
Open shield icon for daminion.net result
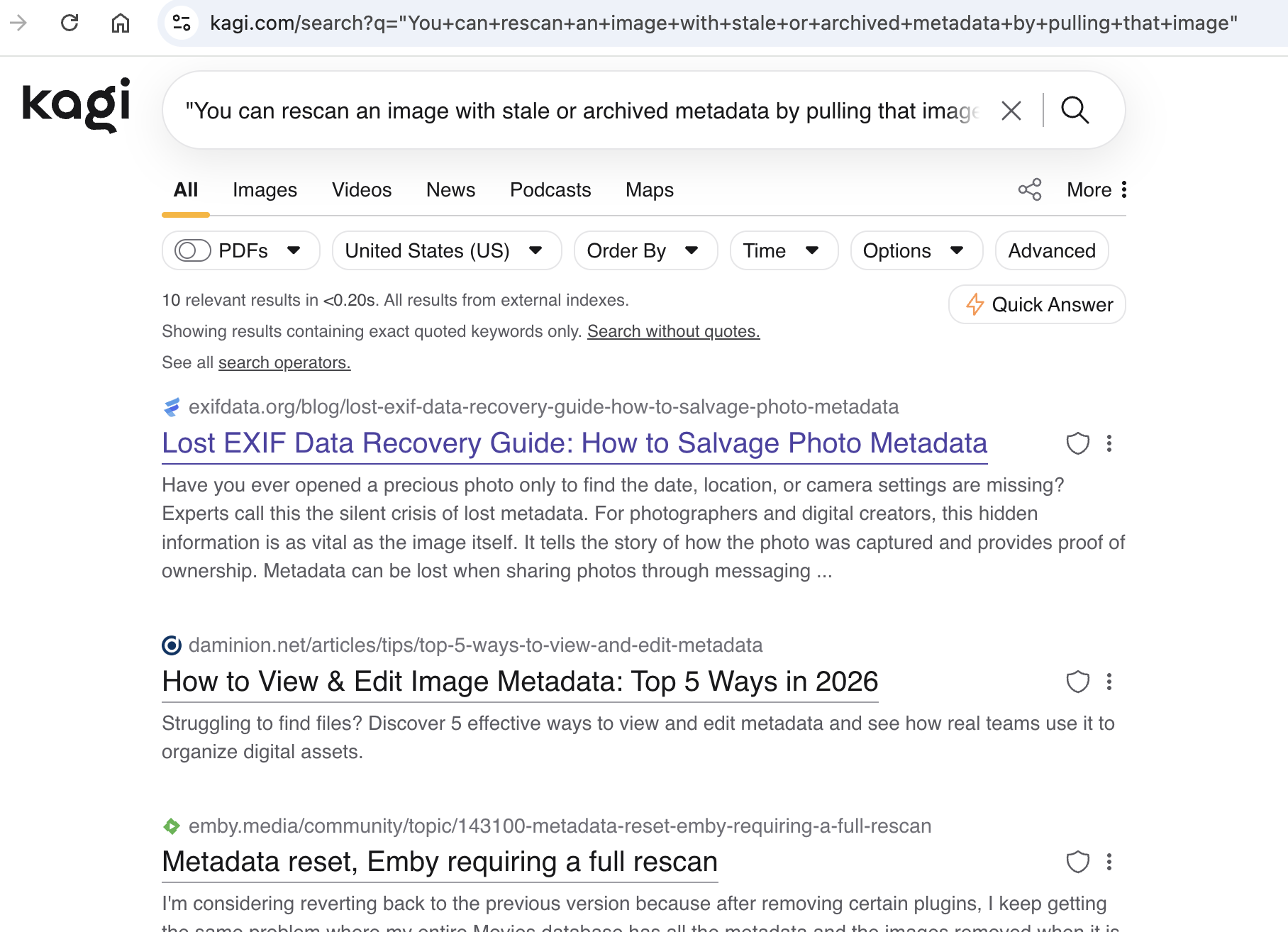(1077, 682)
